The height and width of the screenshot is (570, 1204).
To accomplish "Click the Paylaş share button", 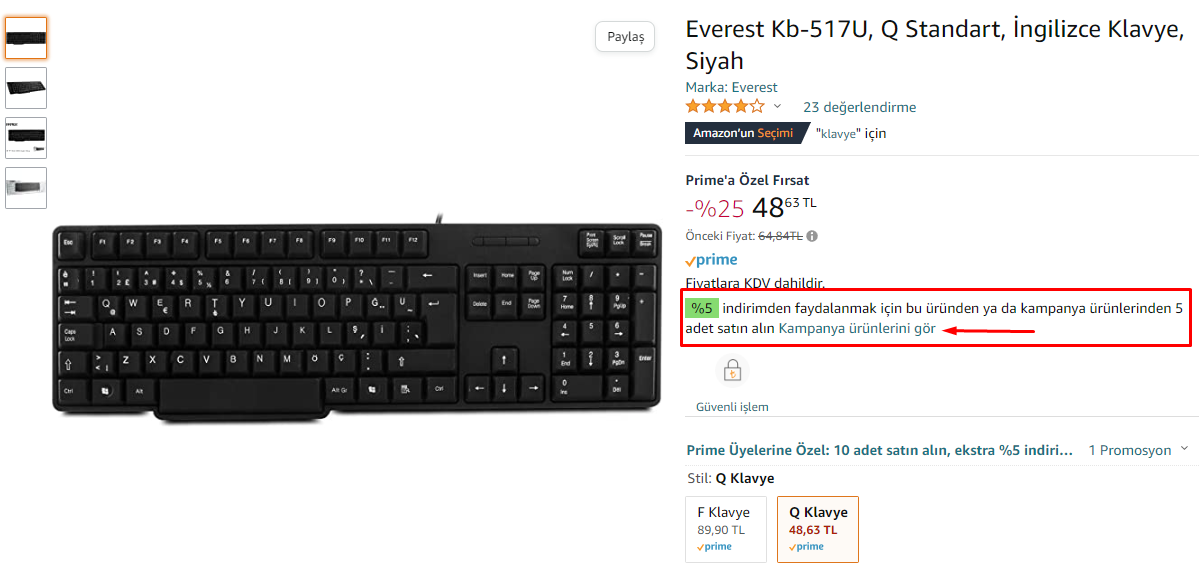I will pyautogui.click(x=626, y=37).
